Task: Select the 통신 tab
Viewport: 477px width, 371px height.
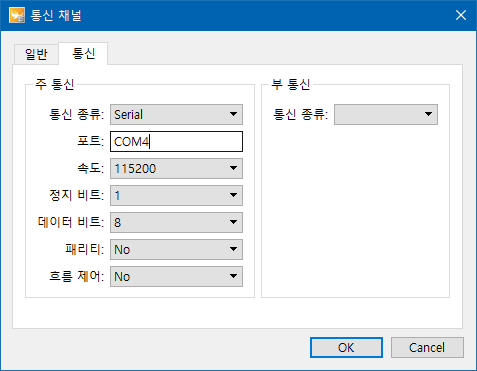Action: pyautogui.click(x=84, y=53)
